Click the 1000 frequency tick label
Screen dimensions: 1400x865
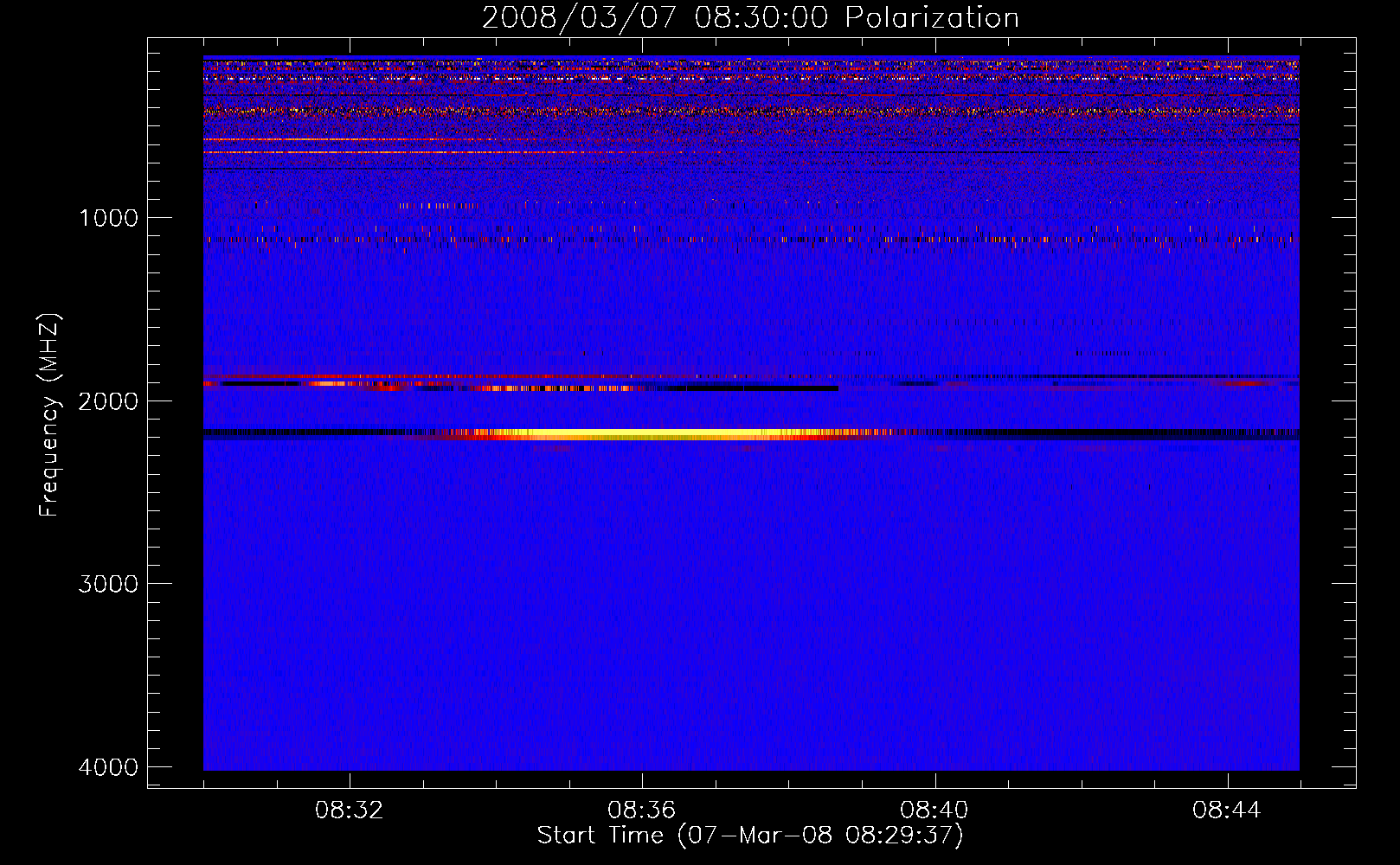(x=108, y=218)
